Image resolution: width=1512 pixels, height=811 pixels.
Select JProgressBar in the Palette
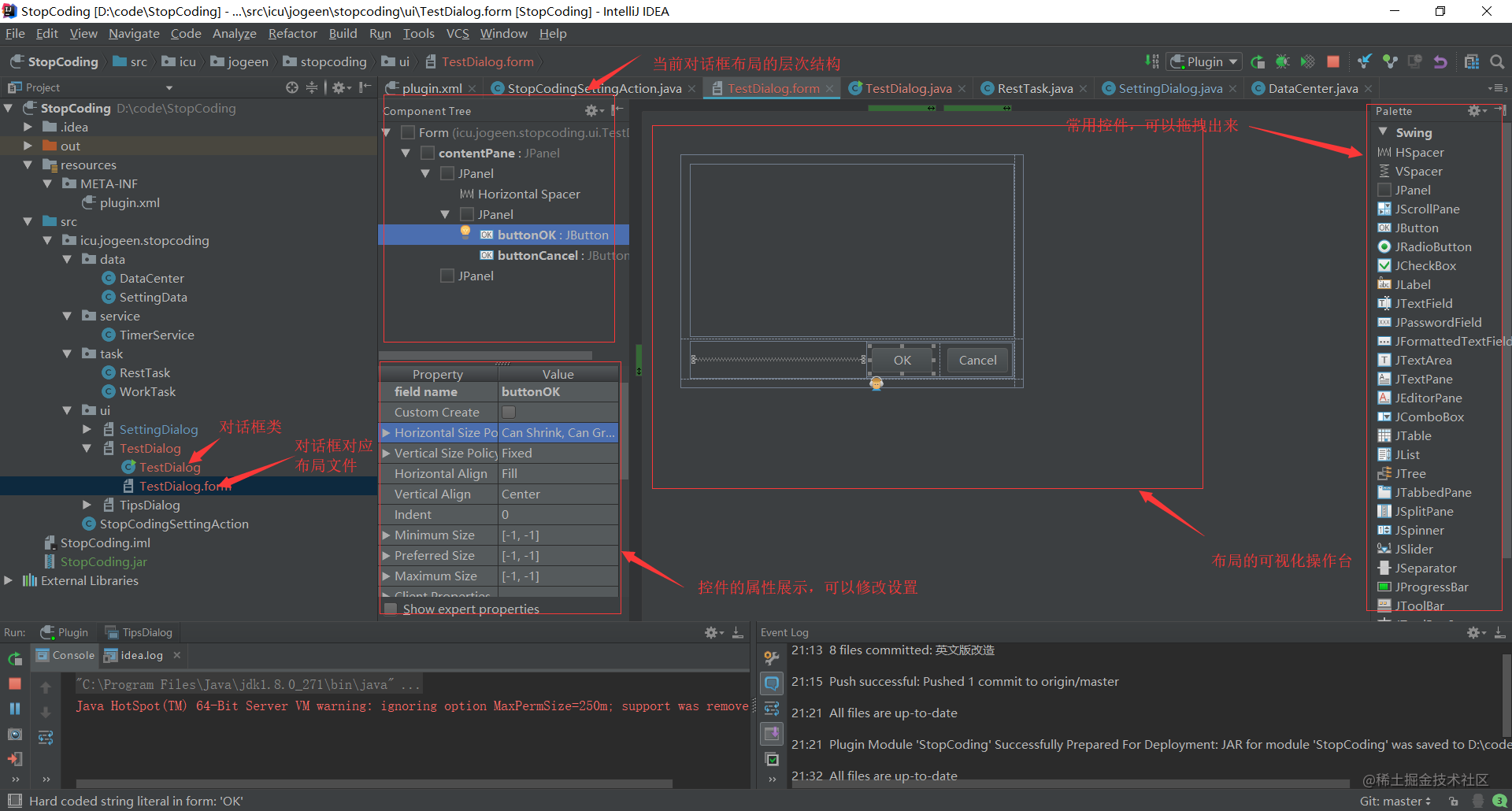pyautogui.click(x=1423, y=587)
